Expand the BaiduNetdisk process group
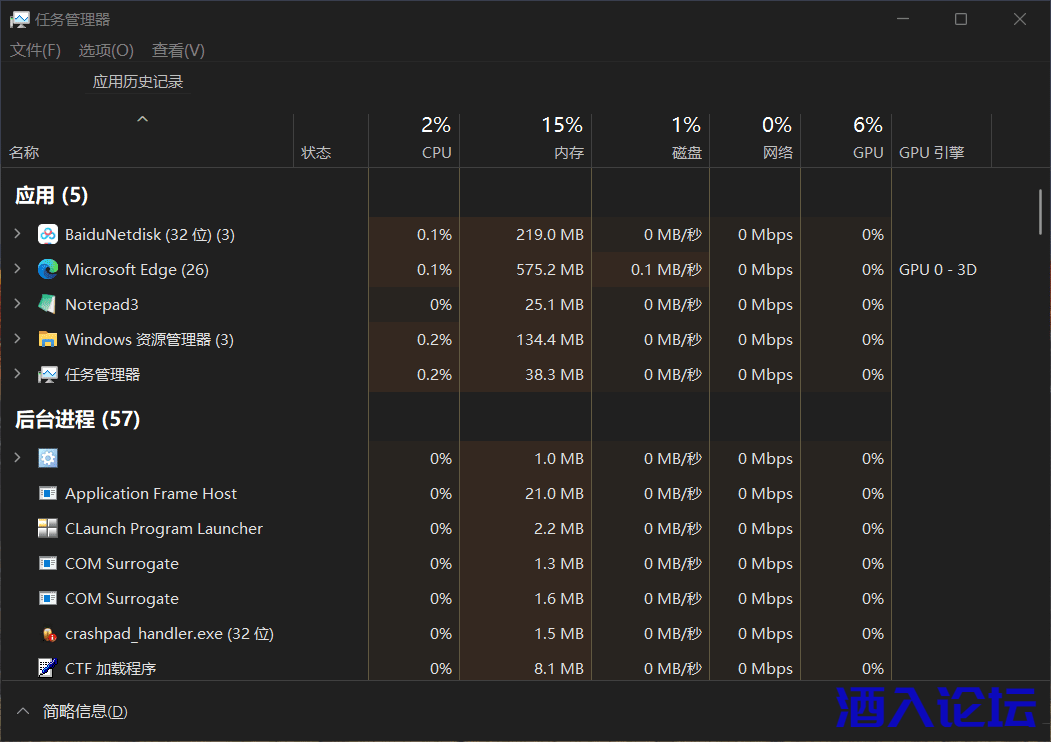Image resolution: width=1051 pixels, height=742 pixels. 17,234
